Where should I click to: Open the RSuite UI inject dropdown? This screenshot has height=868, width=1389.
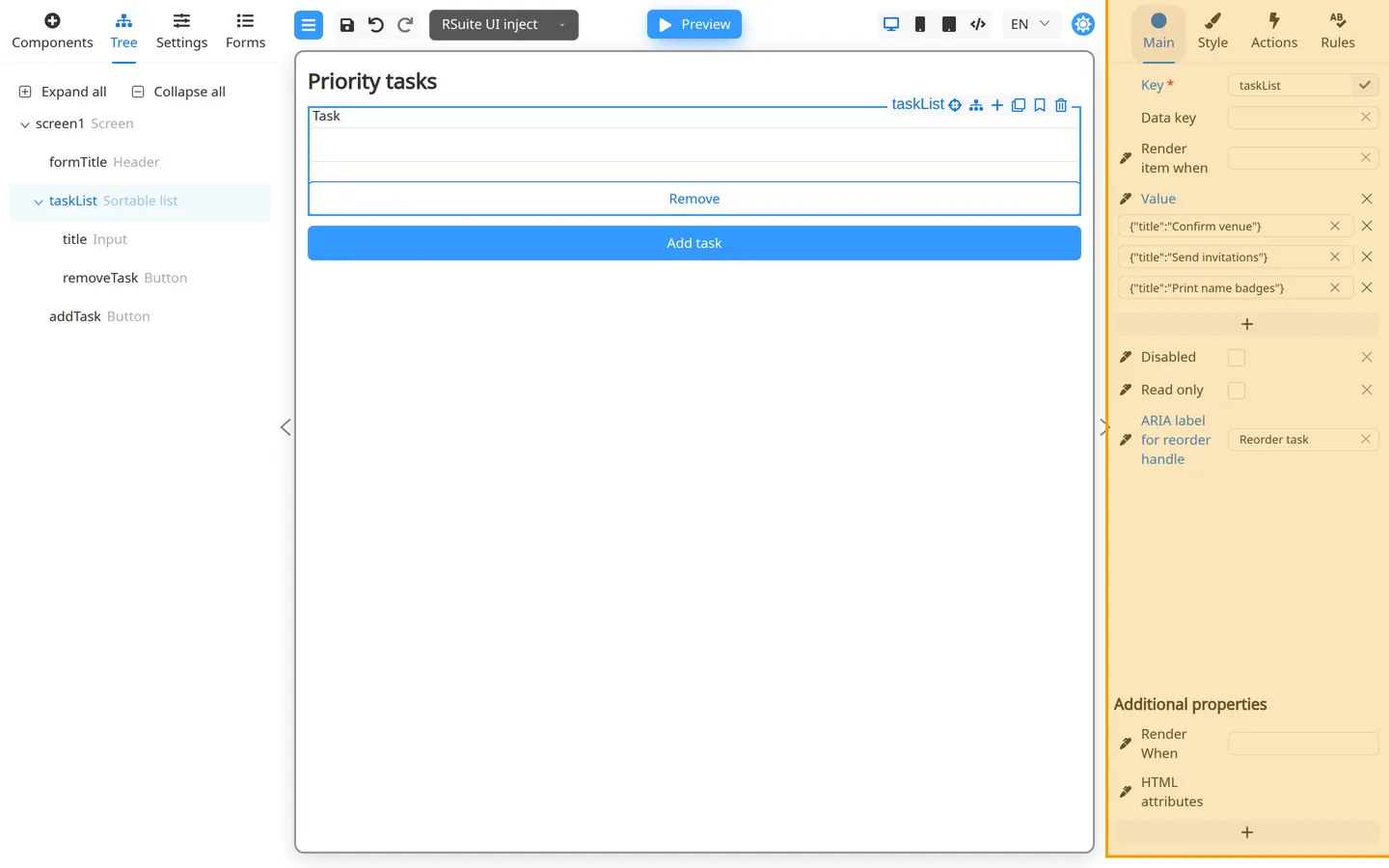(x=504, y=25)
